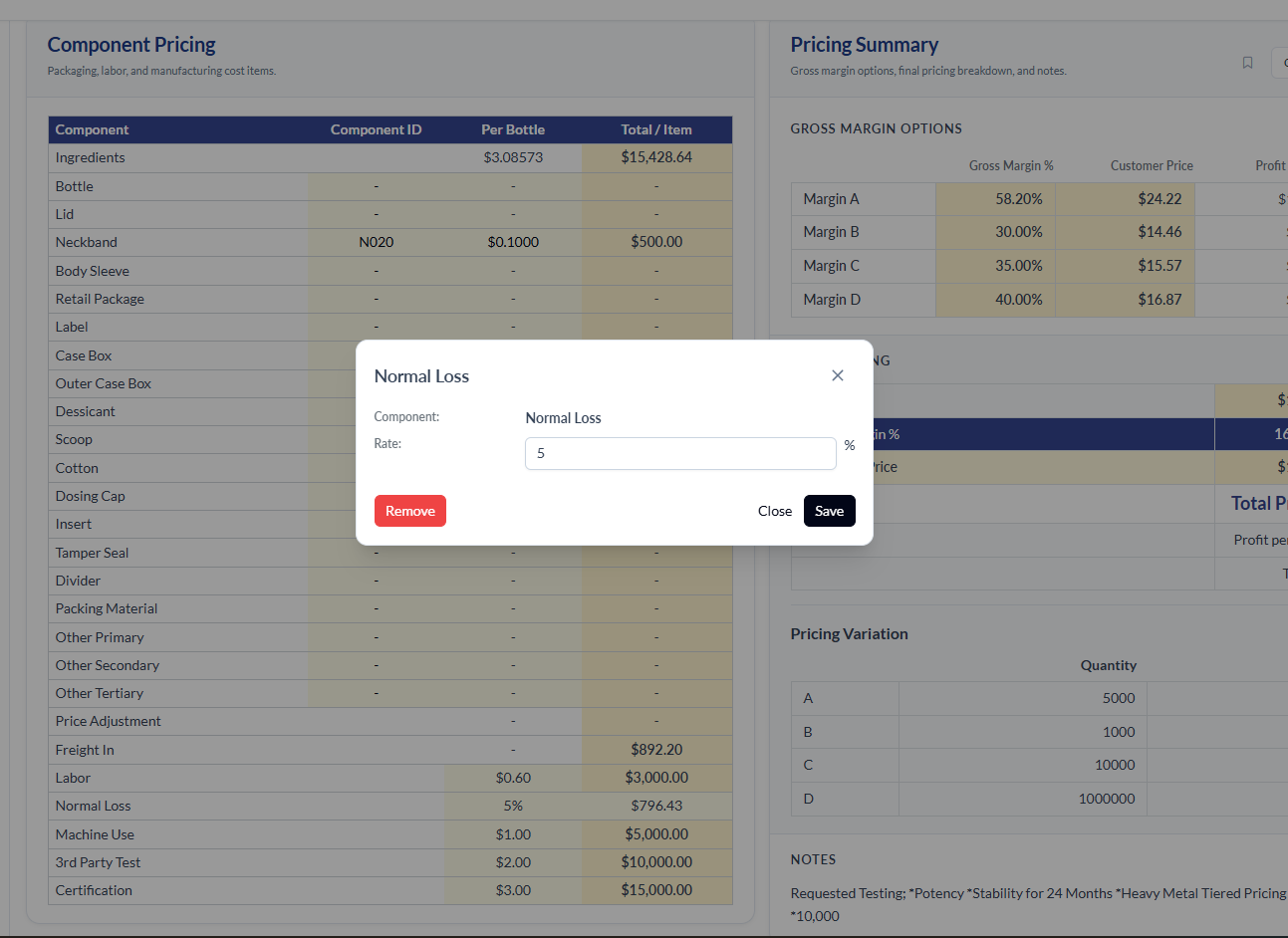Click the bookmark icon in Pricing Summary
1288x938 pixels.
1247,63
